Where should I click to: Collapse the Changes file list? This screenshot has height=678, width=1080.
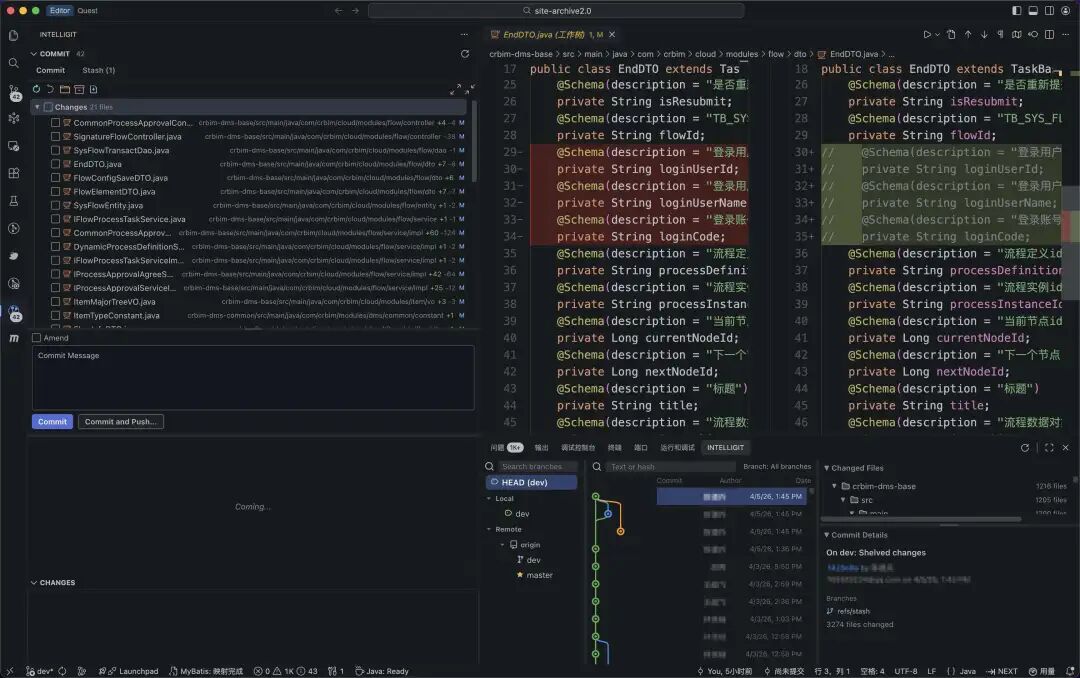click(x=37, y=107)
